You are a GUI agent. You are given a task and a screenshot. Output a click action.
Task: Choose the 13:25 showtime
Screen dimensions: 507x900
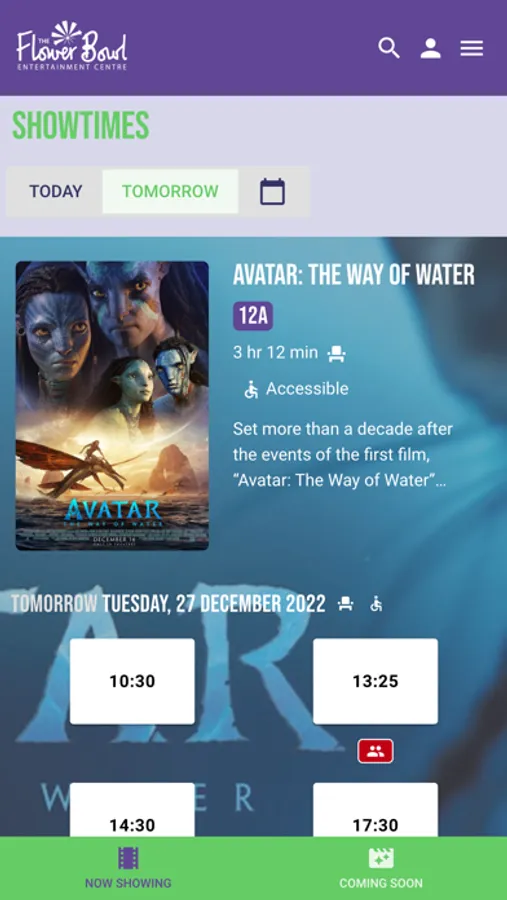tap(376, 681)
